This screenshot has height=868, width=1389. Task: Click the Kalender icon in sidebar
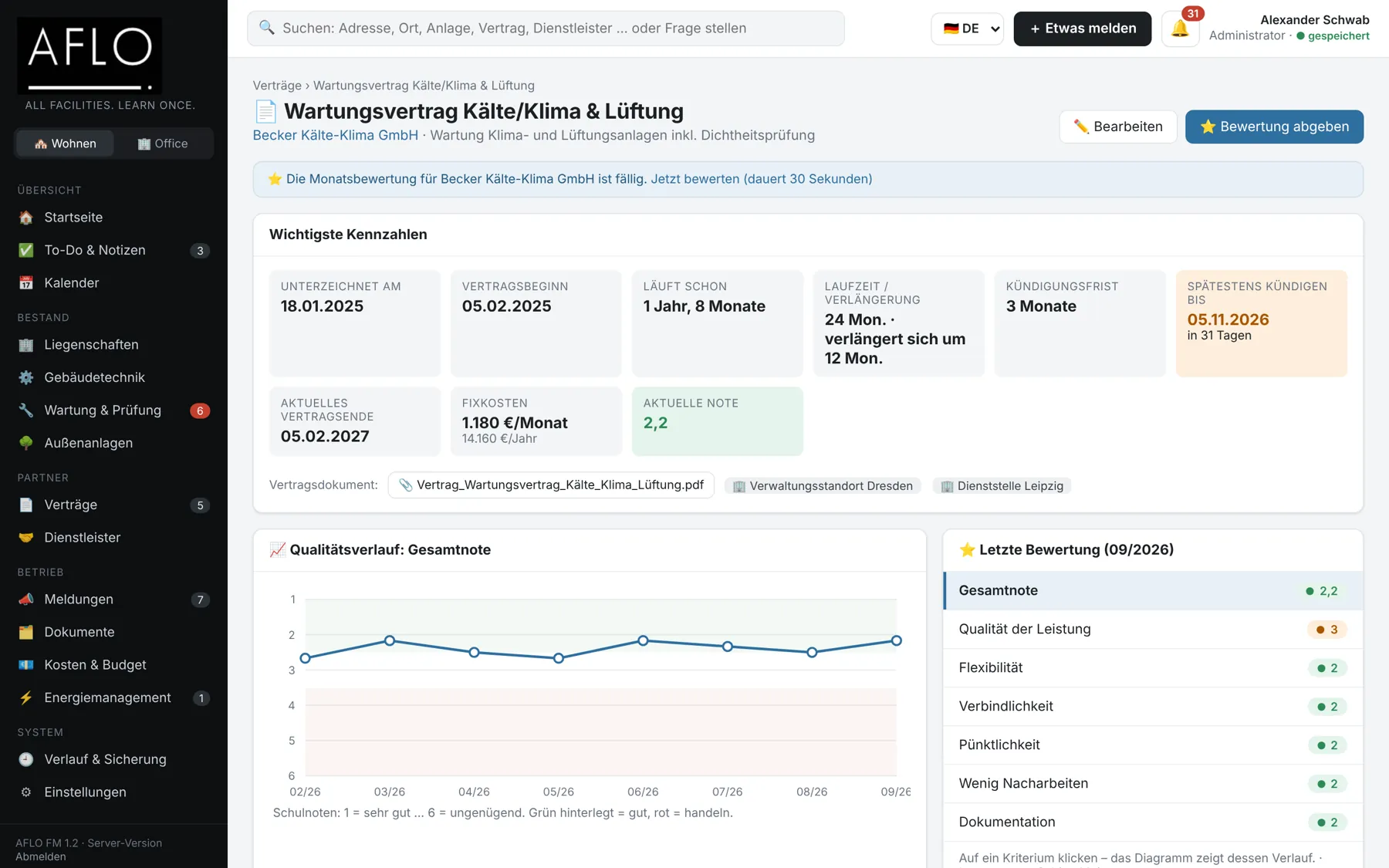pyautogui.click(x=26, y=283)
